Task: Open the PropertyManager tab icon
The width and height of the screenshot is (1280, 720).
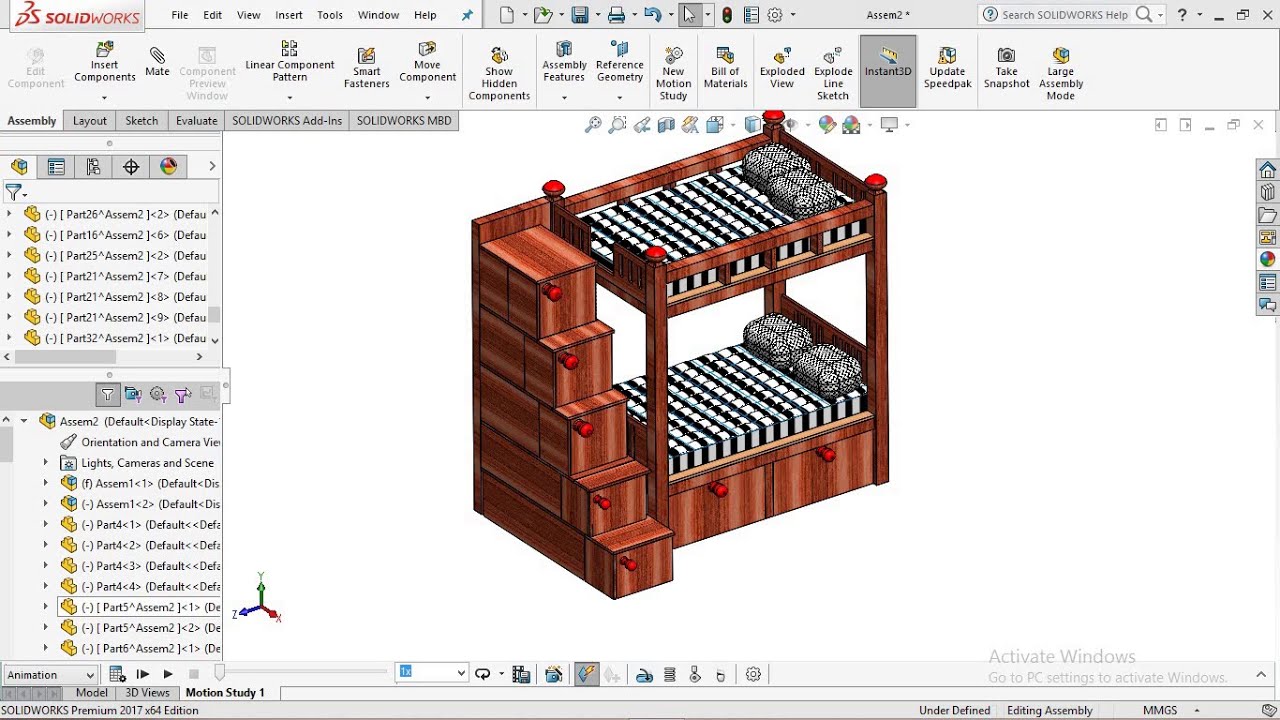Action: click(56, 167)
